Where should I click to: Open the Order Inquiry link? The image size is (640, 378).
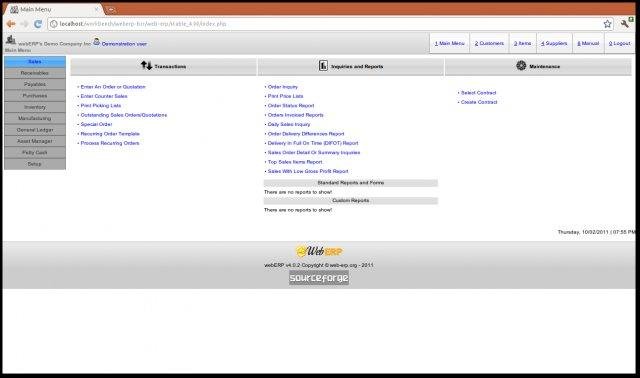coord(283,87)
